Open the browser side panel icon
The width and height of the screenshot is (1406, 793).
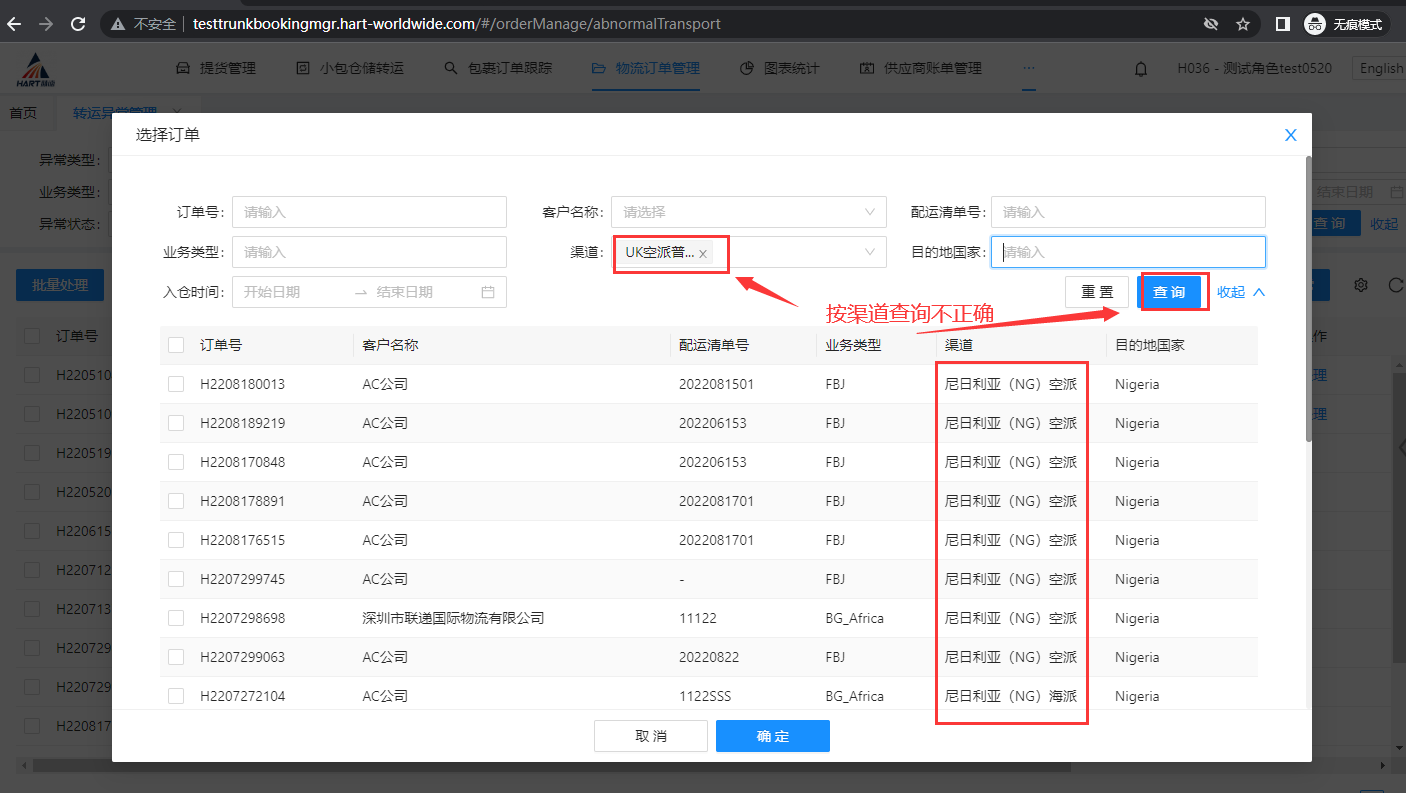pos(1282,24)
